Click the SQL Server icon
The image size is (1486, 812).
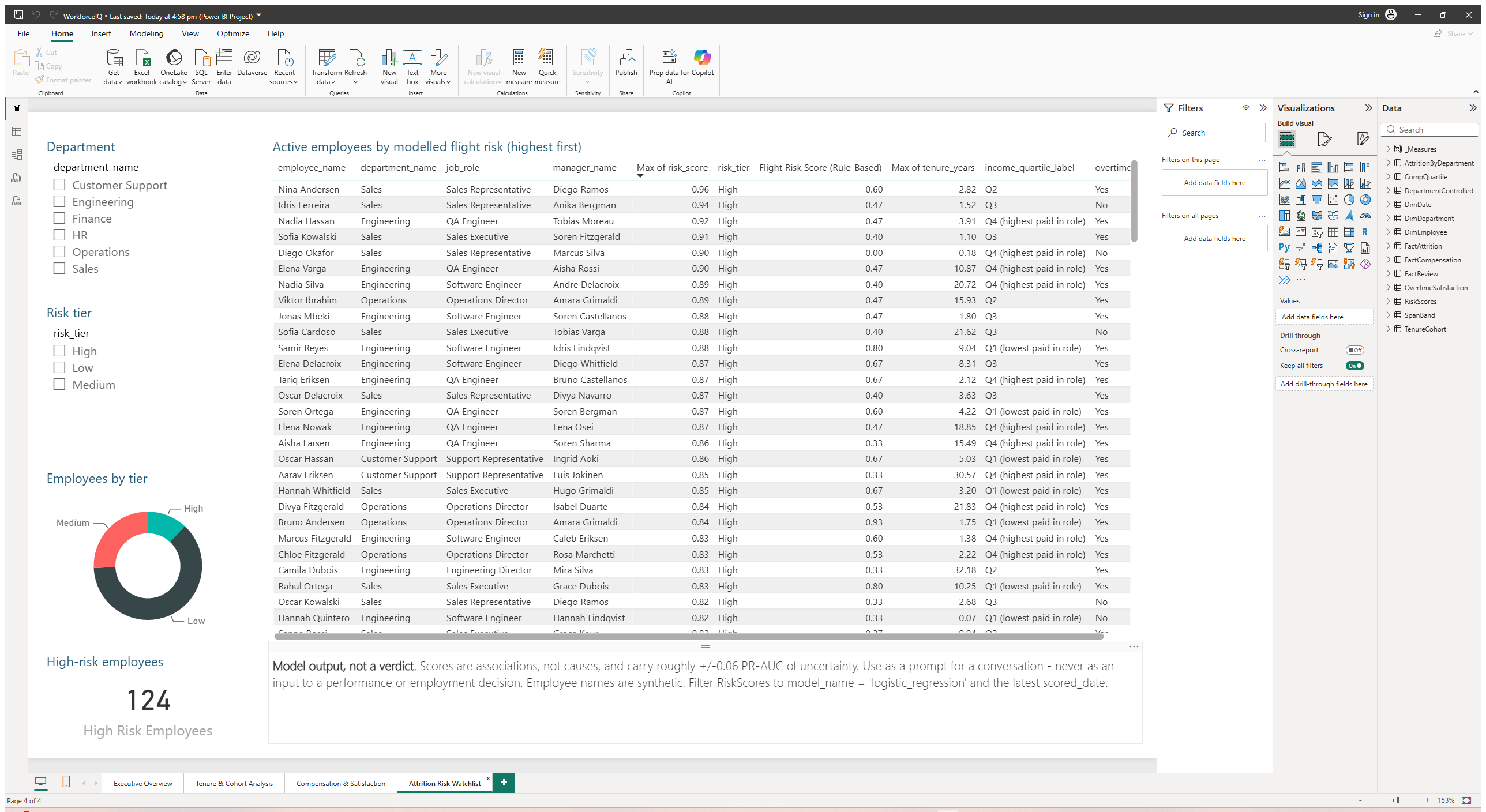(201, 66)
